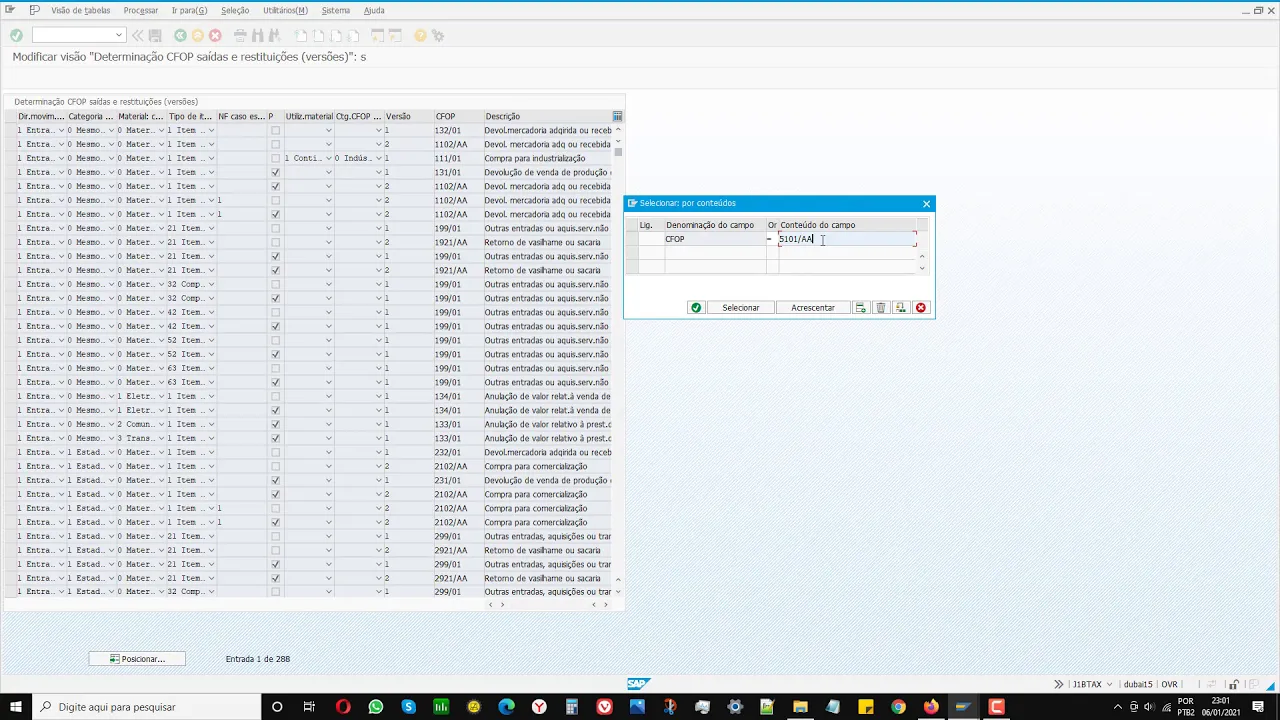The width and height of the screenshot is (1280, 720).
Task: Click the red cancel icon in dialog footer
Action: pos(921,308)
